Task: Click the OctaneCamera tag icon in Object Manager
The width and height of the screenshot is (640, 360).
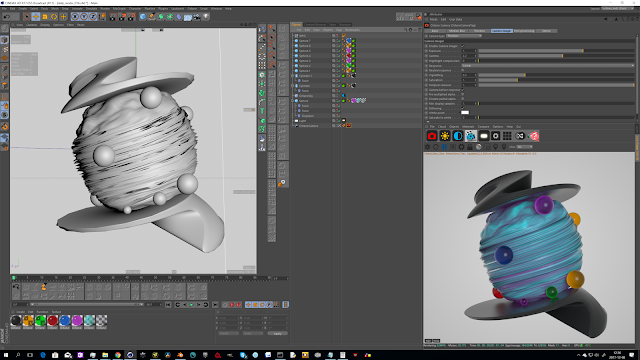Action: (349, 125)
